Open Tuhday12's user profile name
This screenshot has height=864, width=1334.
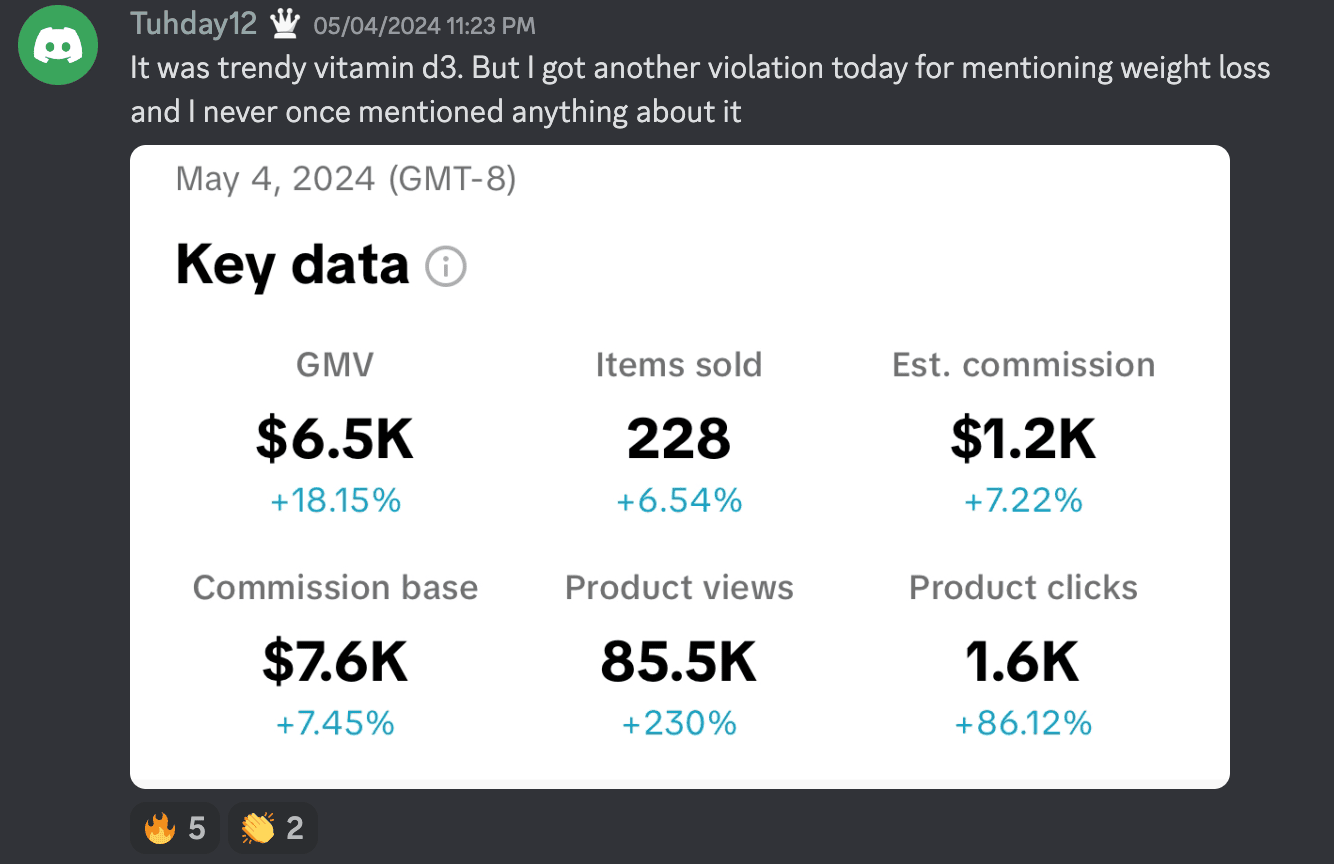(x=193, y=24)
